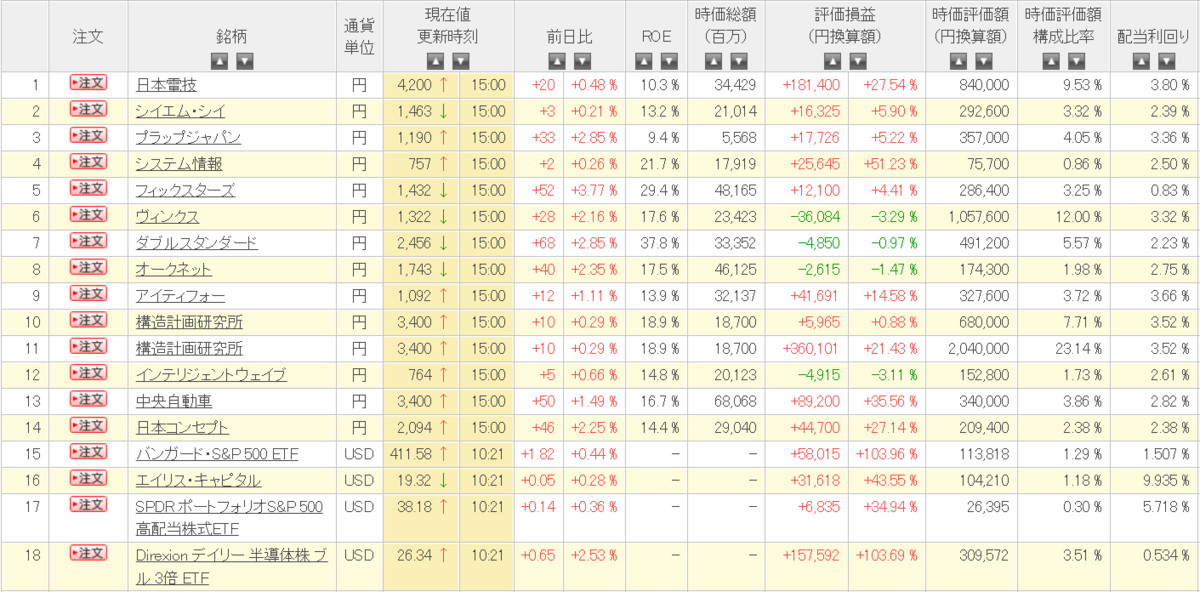The width and height of the screenshot is (1200, 592).
Task: Sort 銘柄 column descending with down arrow
Action: click(x=244, y=61)
